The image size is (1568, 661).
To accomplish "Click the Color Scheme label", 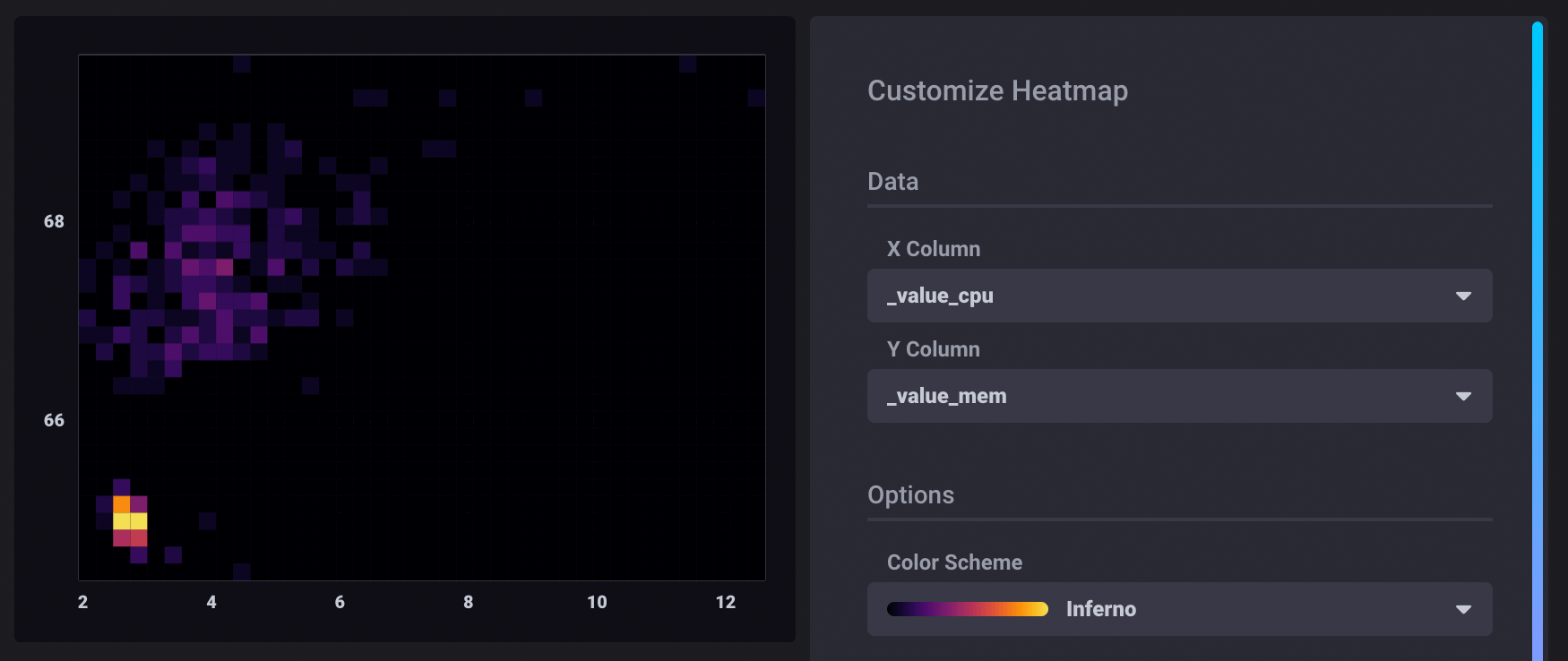I will pyautogui.click(x=954, y=562).
